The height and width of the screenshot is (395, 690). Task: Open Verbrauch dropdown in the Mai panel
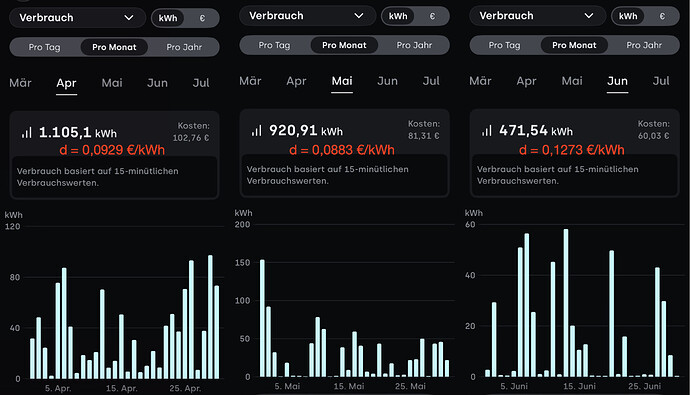(x=307, y=16)
